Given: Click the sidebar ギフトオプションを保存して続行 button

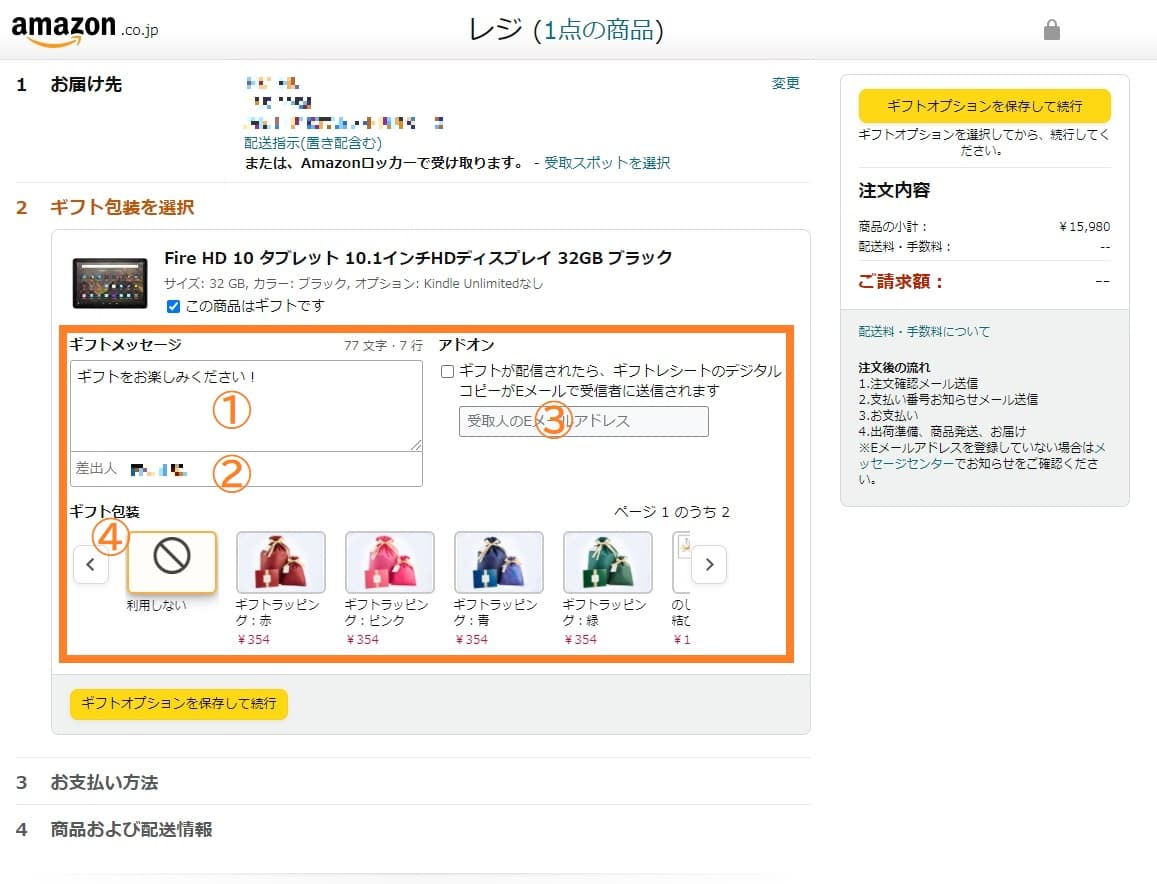Looking at the screenshot, I should (x=984, y=106).
